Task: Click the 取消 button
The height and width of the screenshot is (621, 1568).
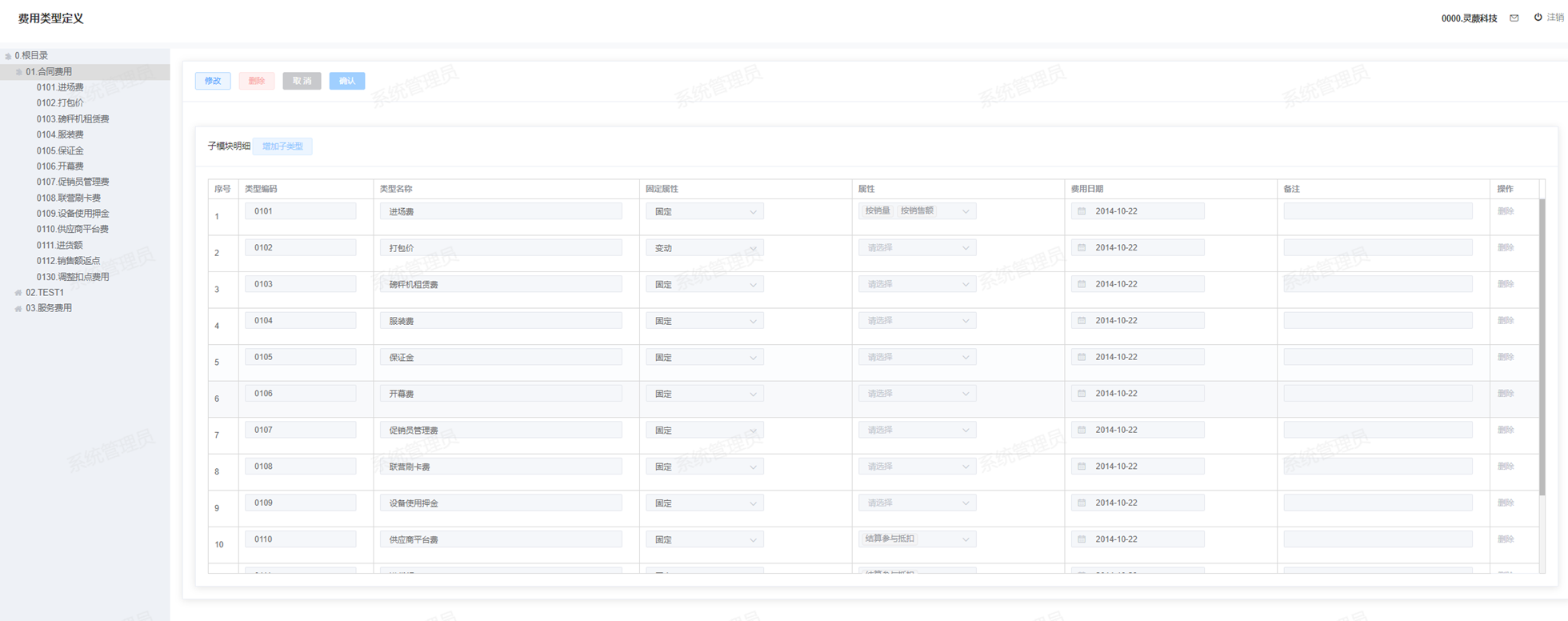Action: point(302,81)
